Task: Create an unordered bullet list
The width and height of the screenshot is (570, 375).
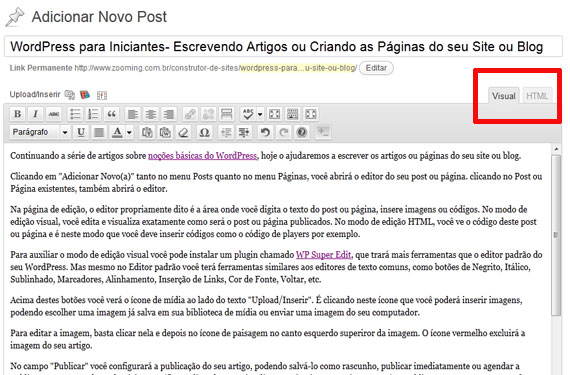Action: click(75, 114)
